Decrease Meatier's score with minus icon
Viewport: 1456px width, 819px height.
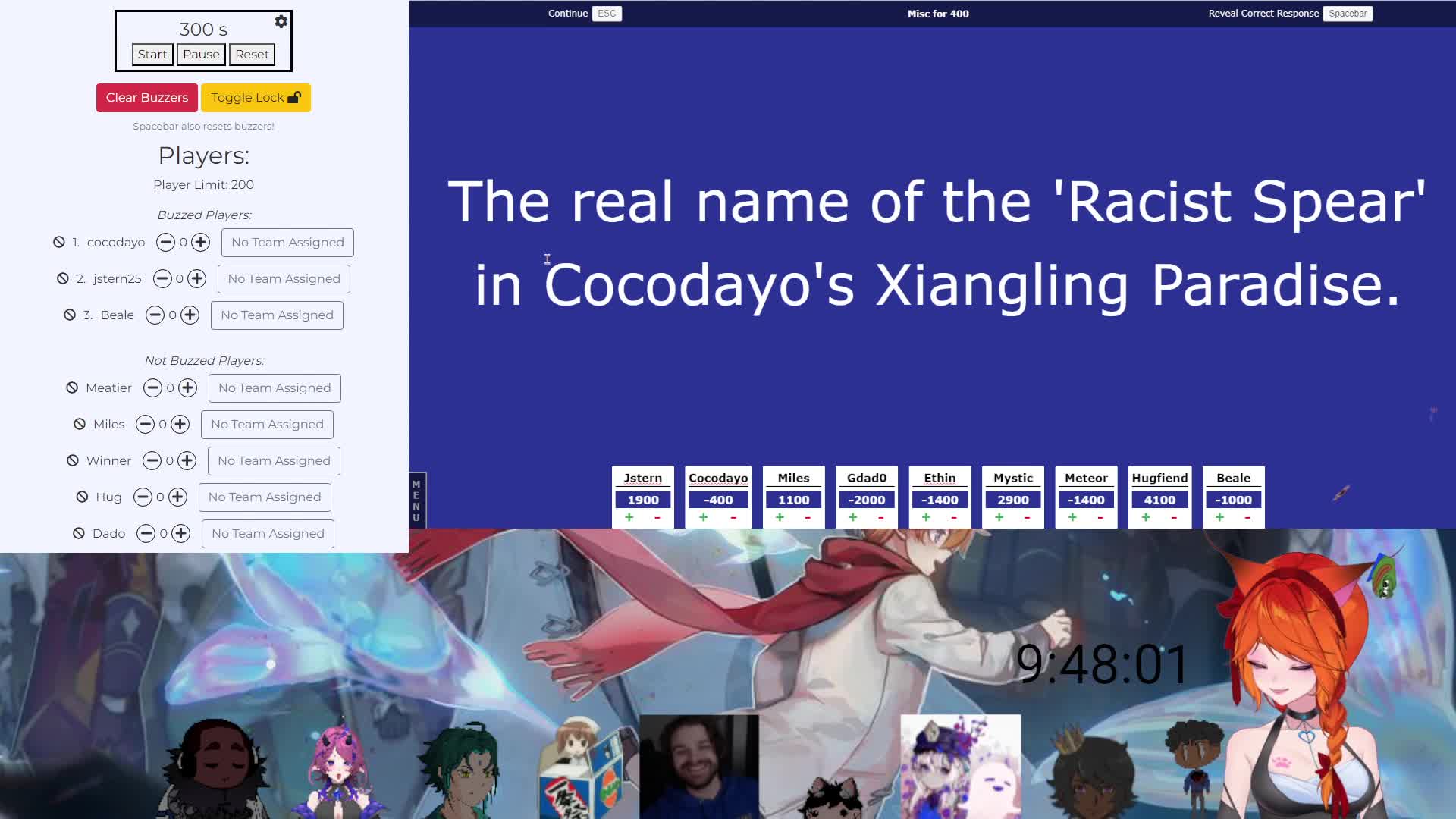tap(152, 388)
